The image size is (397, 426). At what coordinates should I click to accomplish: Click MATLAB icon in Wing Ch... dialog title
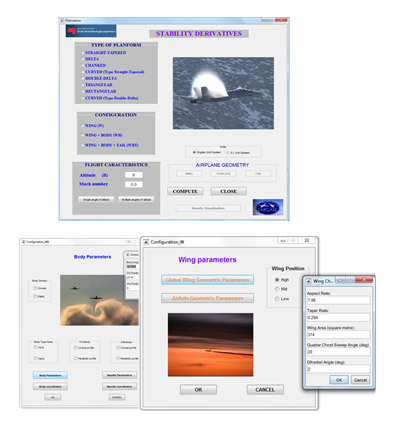click(309, 281)
